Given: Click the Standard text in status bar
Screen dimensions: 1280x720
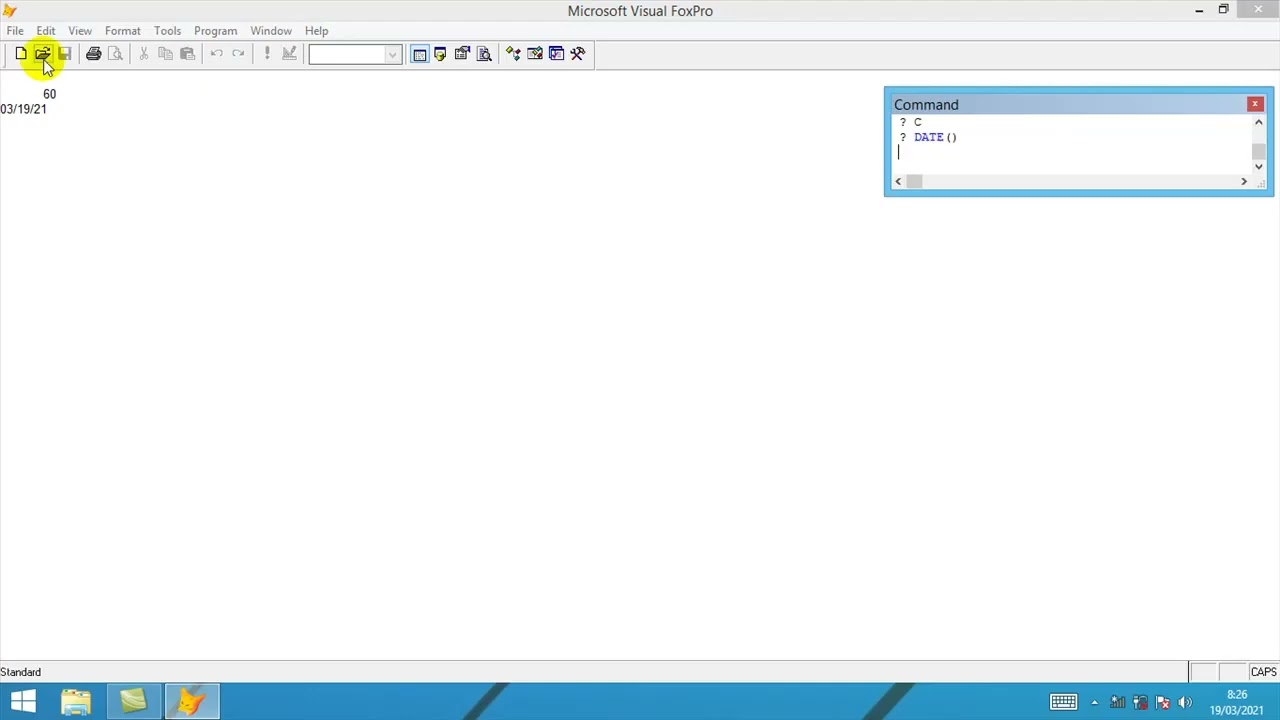Looking at the screenshot, I should tap(21, 672).
